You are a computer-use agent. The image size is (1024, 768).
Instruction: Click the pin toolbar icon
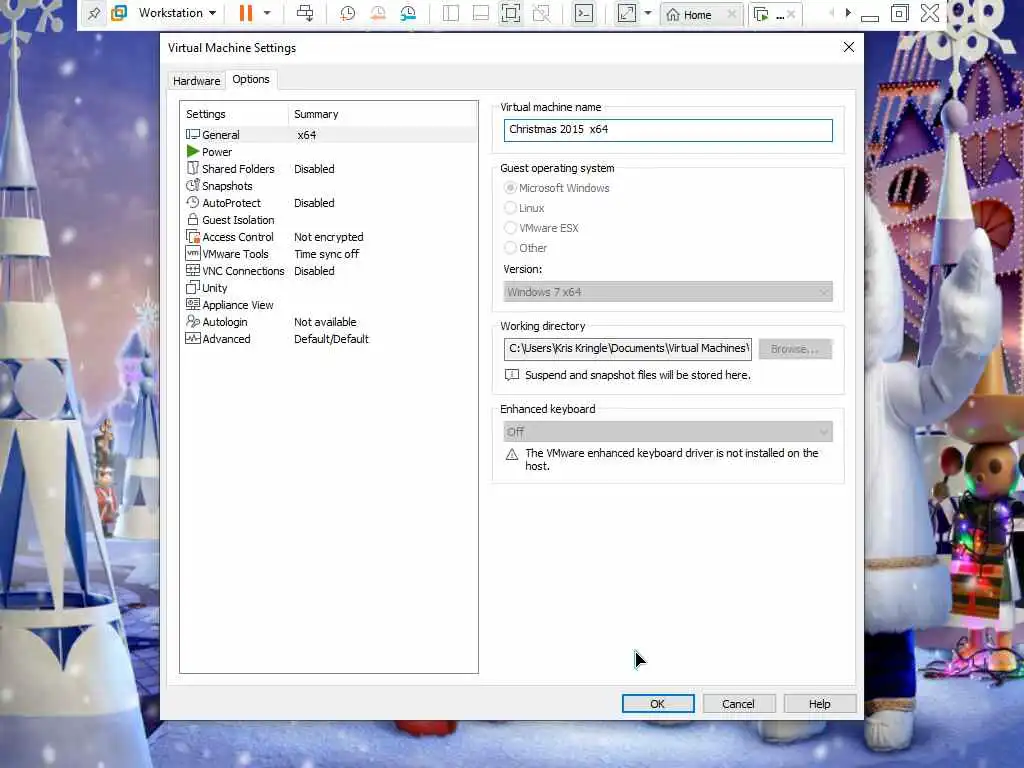[x=94, y=13]
